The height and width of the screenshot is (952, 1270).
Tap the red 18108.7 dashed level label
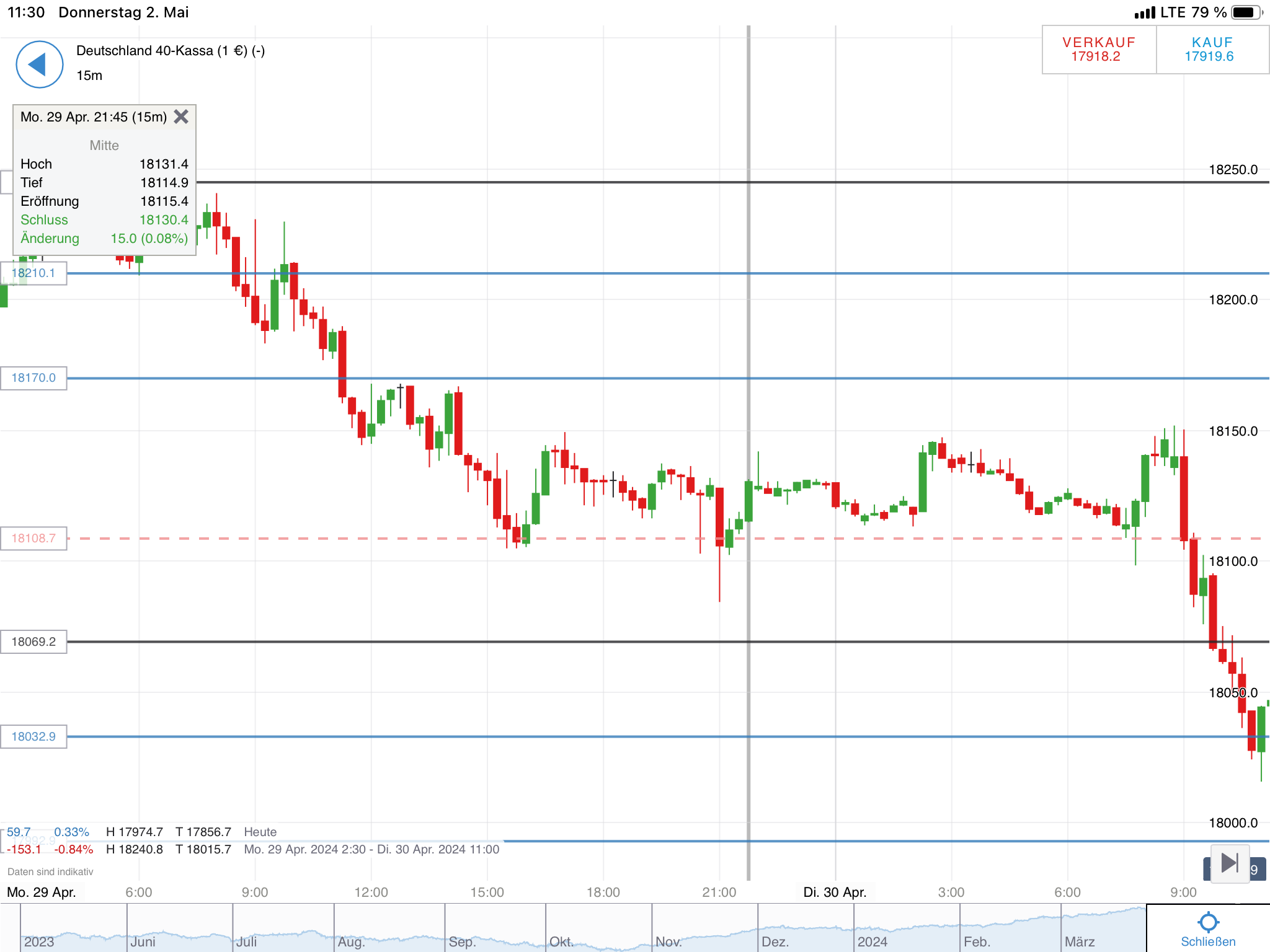click(33, 538)
